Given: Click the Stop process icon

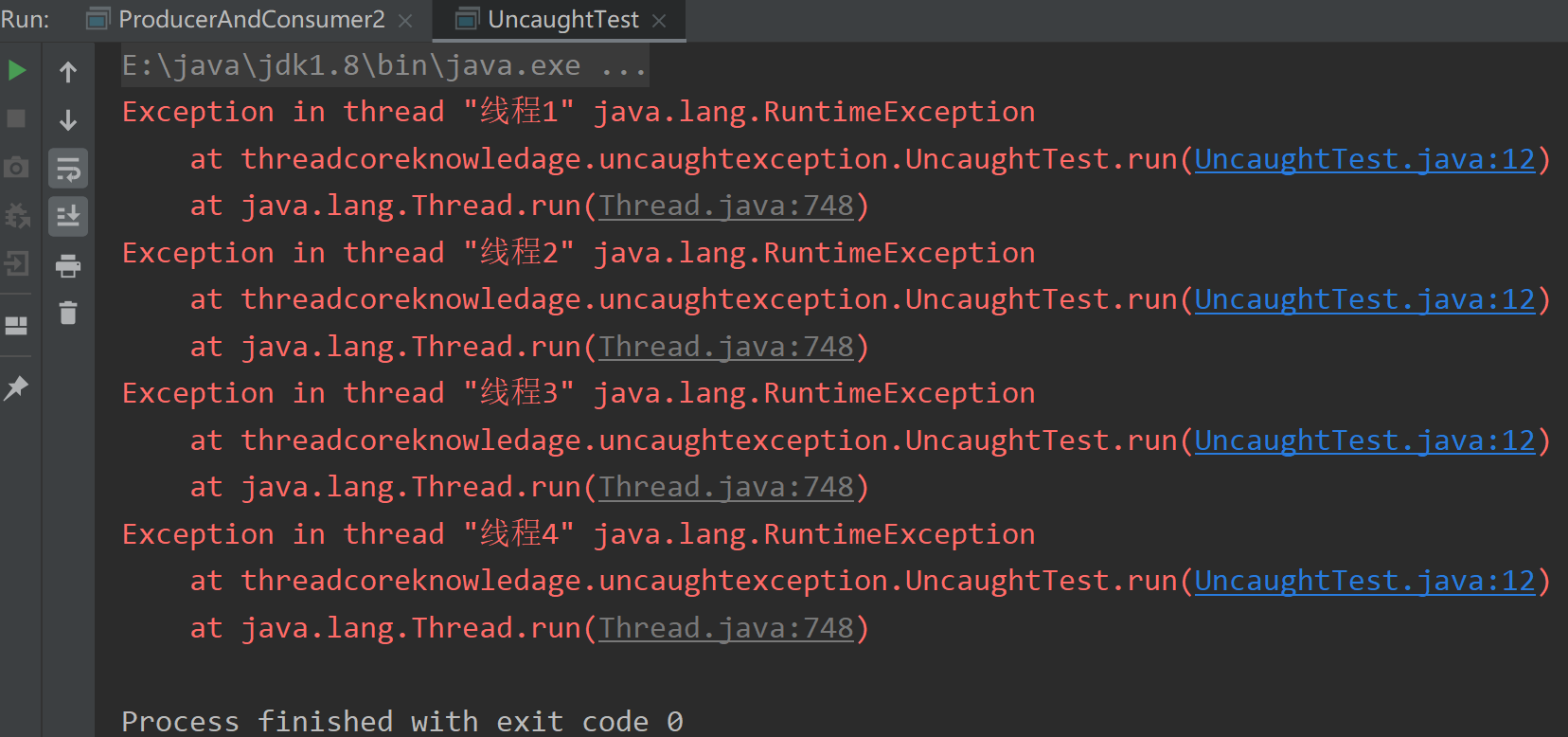Looking at the screenshot, I should [x=17, y=118].
